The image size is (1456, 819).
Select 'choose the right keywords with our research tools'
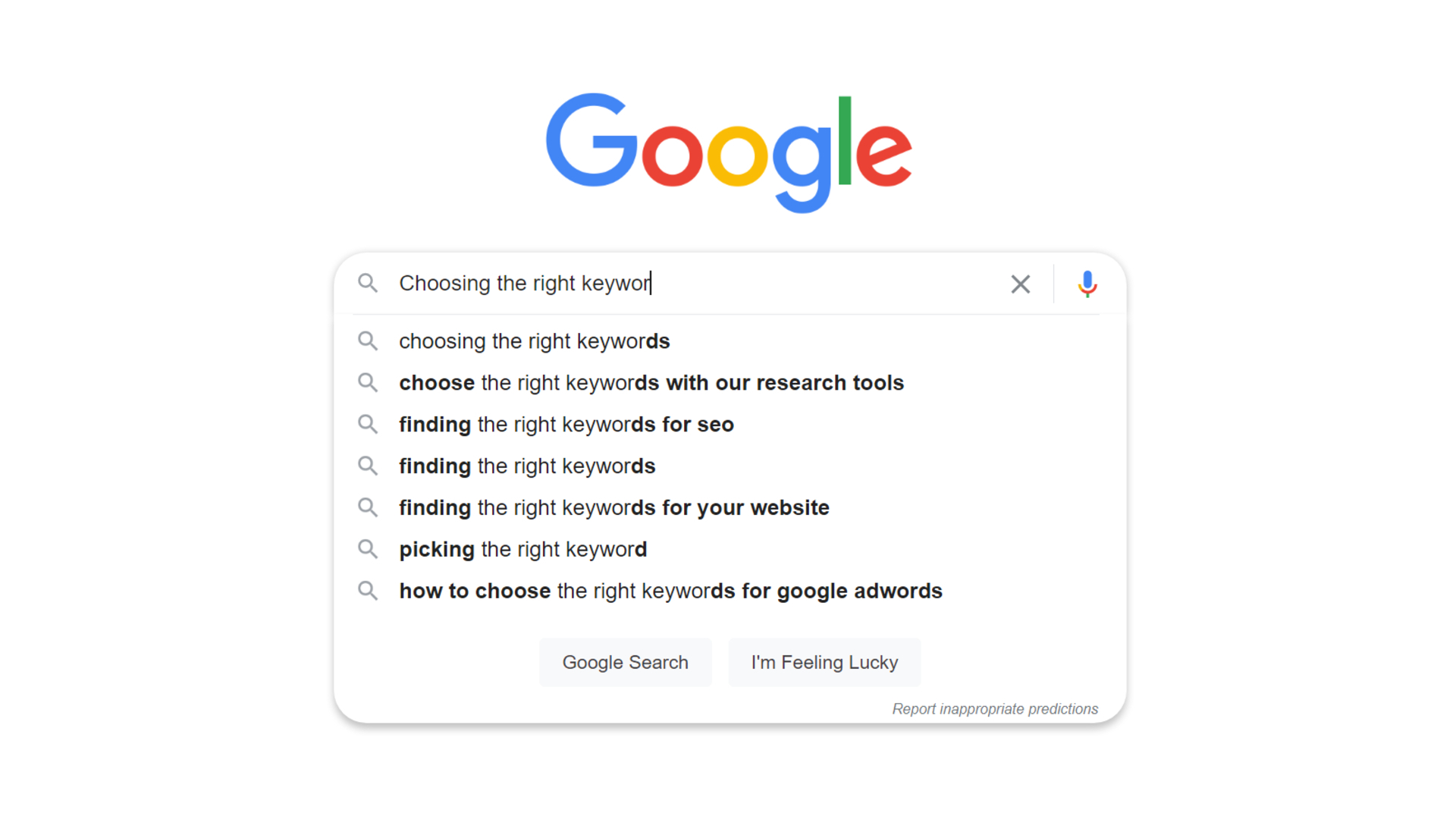point(649,382)
